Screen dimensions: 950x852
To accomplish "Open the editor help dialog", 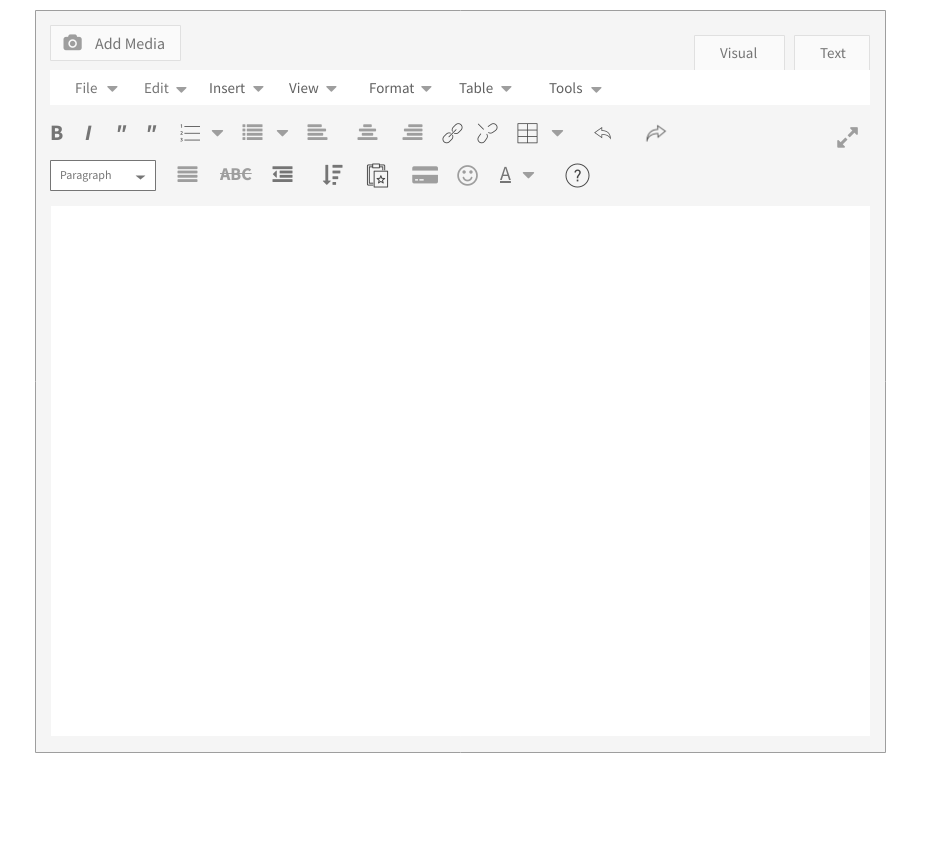I will pos(577,176).
